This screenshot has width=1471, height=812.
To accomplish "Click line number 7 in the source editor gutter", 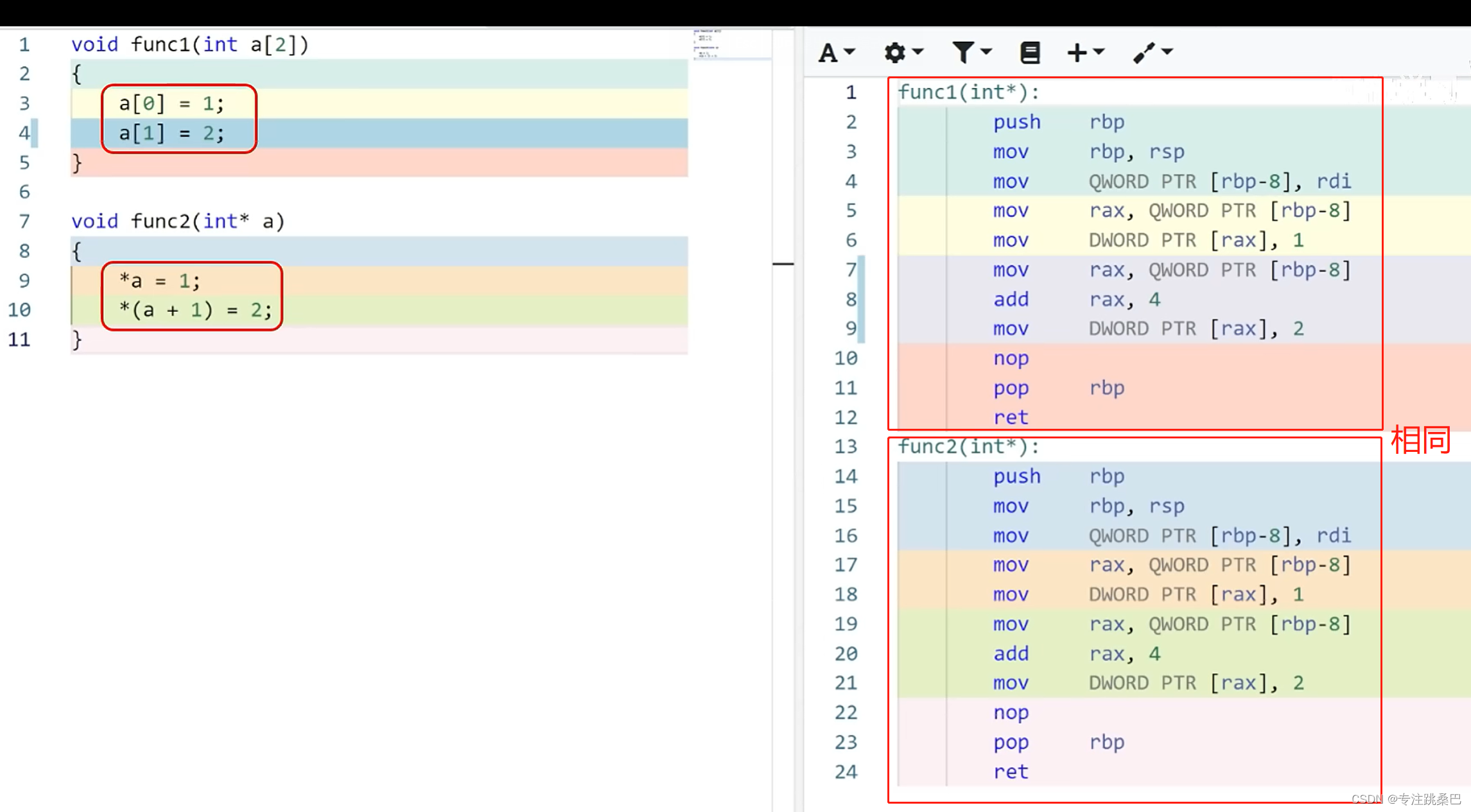I will (x=24, y=221).
